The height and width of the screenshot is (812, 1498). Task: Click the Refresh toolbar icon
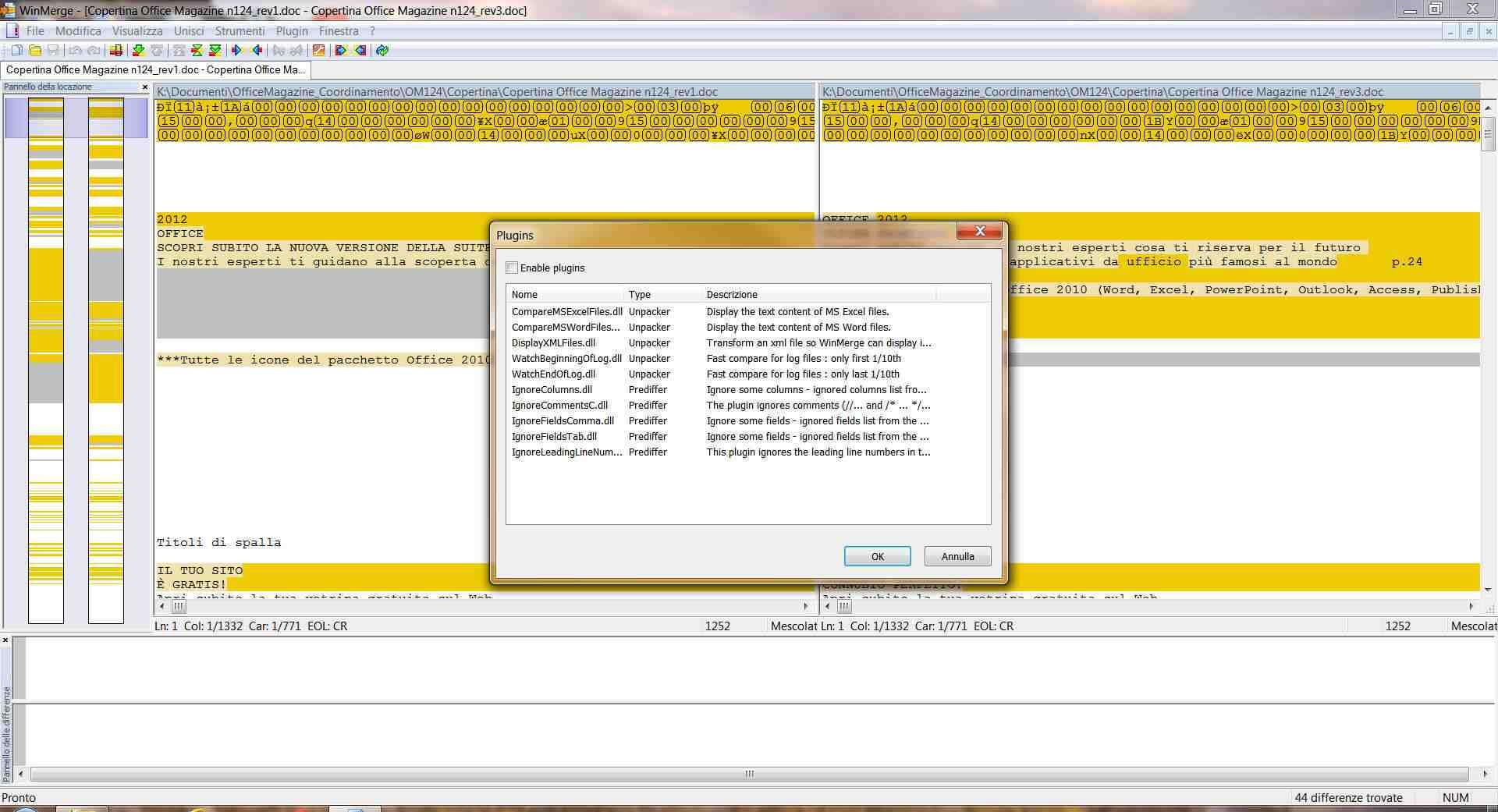click(x=382, y=51)
